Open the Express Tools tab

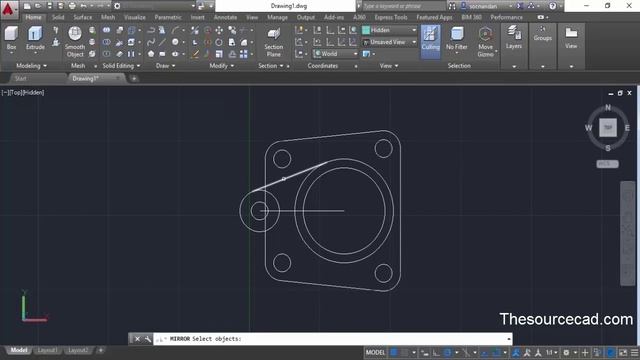pyautogui.click(x=391, y=17)
